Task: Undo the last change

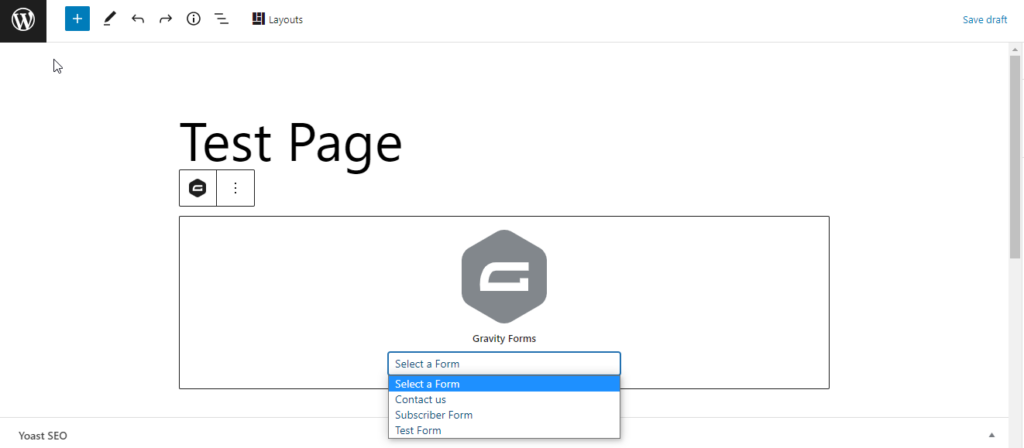Action: (x=137, y=19)
